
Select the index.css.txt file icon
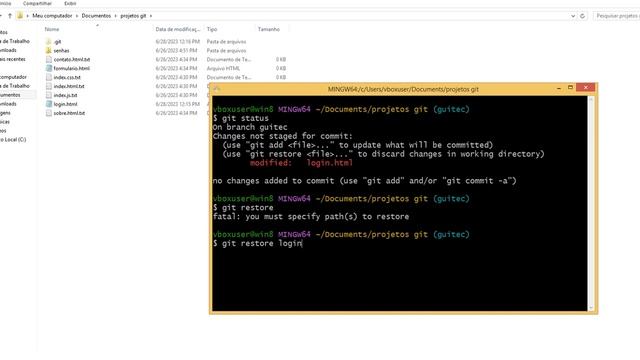click(x=49, y=77)
